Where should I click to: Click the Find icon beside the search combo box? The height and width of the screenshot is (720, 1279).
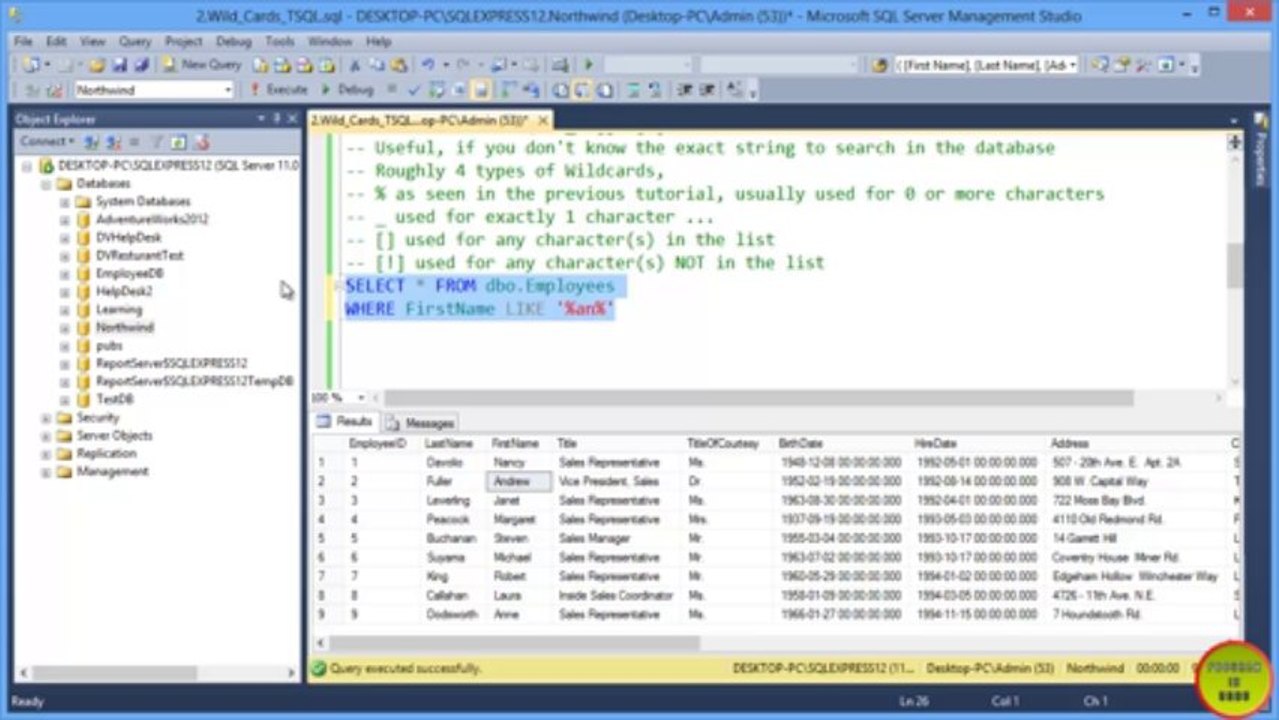(x=880, y=65)
